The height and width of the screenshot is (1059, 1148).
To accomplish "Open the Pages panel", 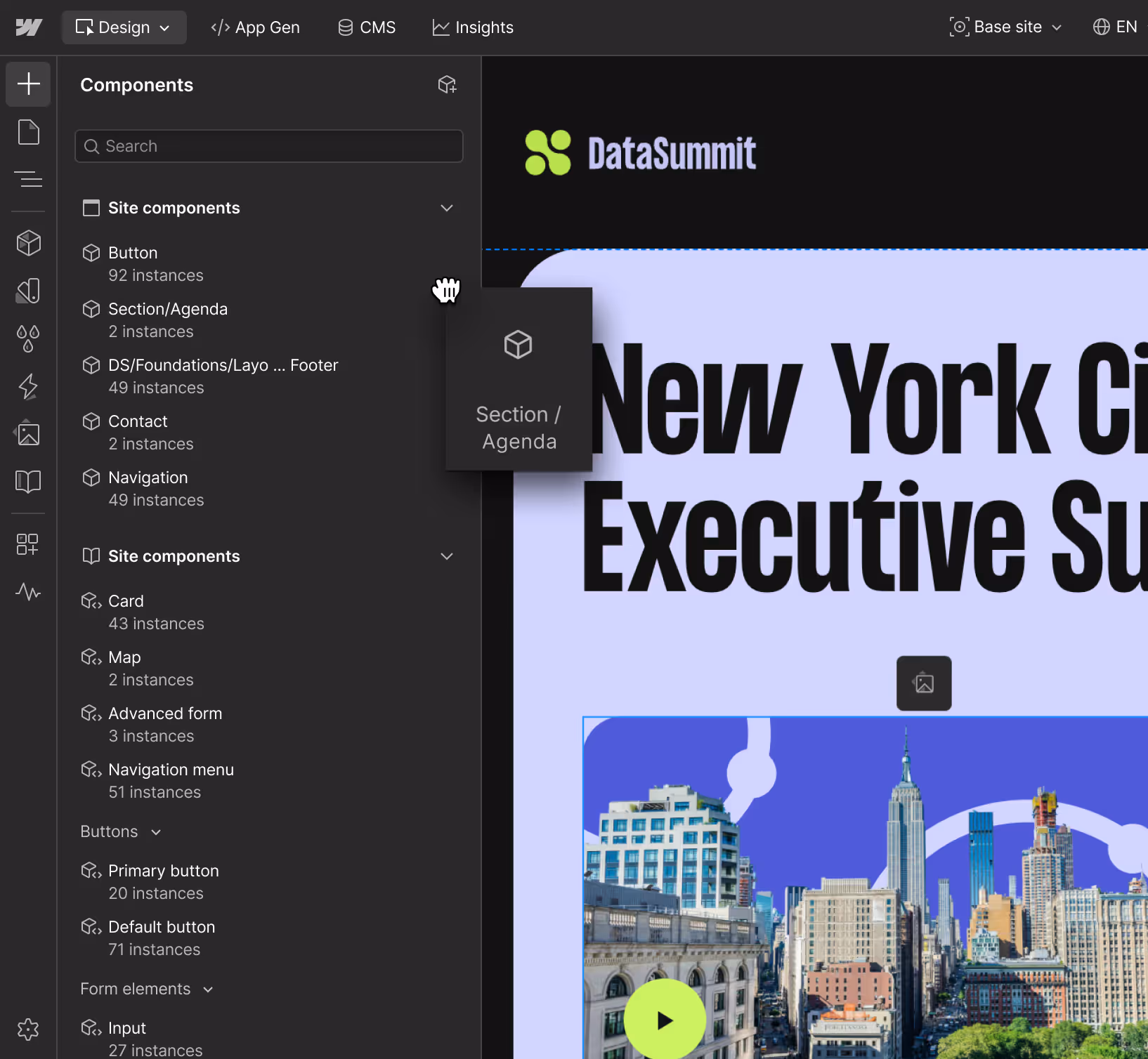I will (x=28, y=132).
